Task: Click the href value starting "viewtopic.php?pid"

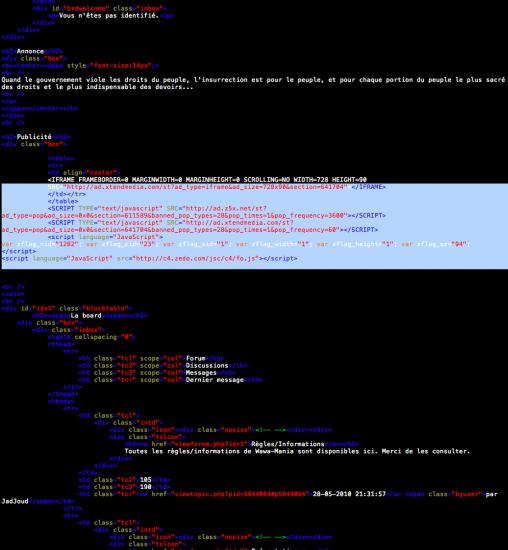Action: (x=239, y=494)
